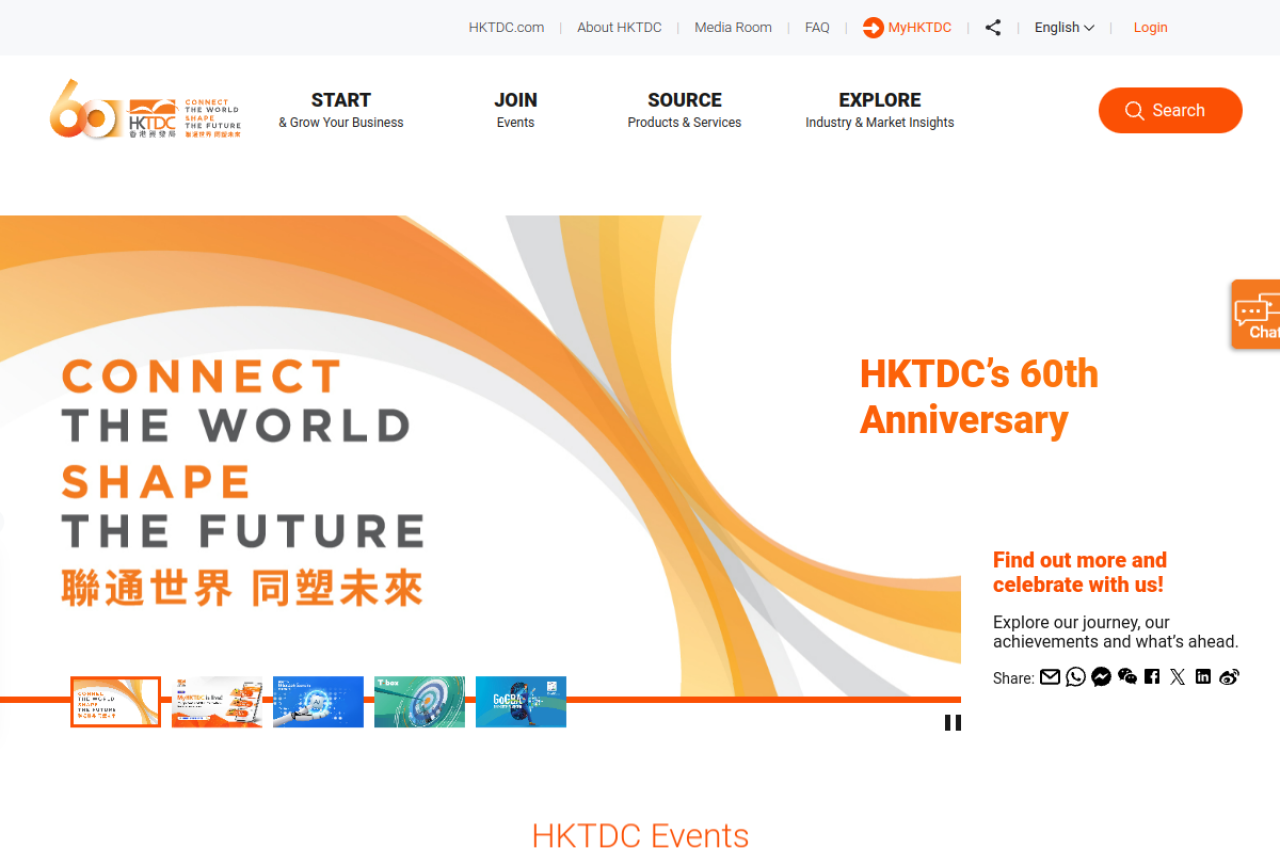Share on the LinkedIn icon
The width and height of the screenshot is (1280, 853).
[x=1203, y=677]
